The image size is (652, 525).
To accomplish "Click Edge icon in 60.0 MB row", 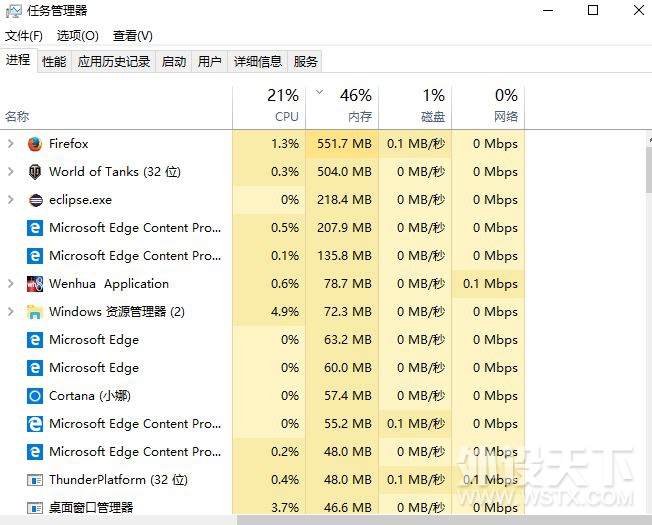I will coord(35,368).
